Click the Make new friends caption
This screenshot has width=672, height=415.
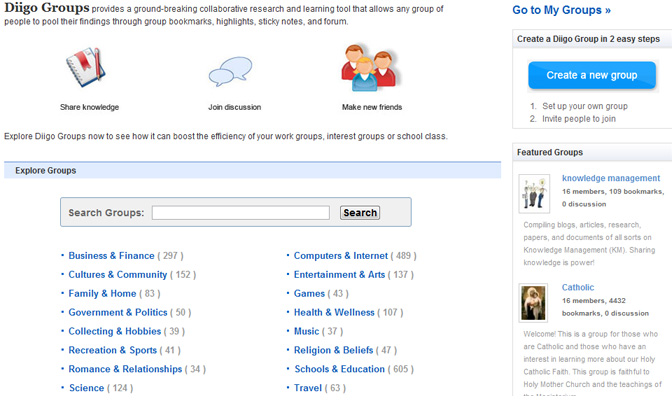click(372, 107)
